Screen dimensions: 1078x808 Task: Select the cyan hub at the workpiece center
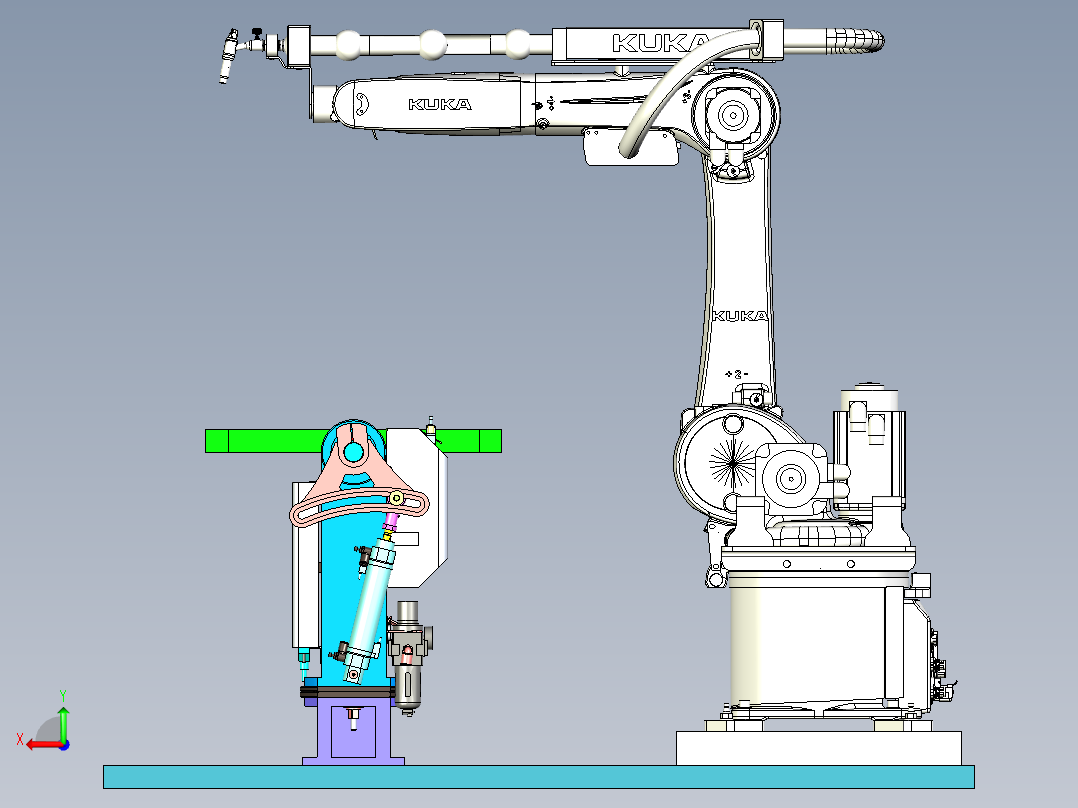[353, 452]
